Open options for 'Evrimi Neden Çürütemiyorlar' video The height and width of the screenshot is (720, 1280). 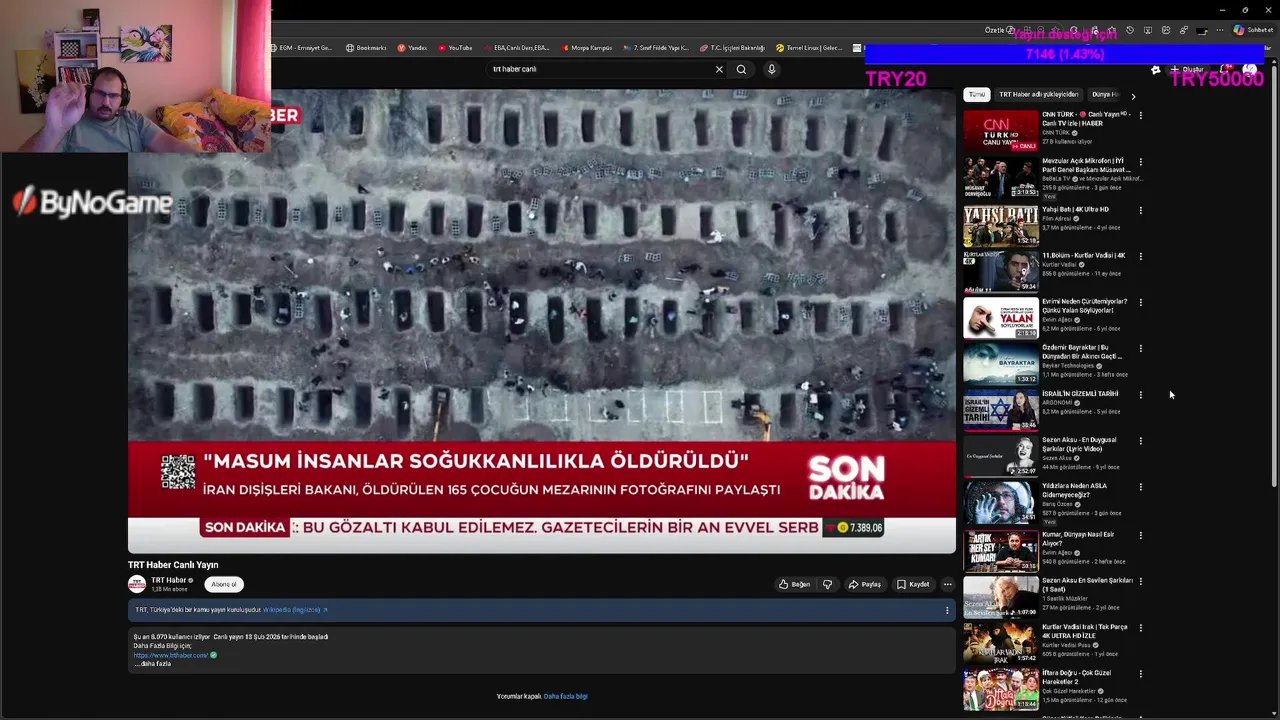point(1140,302)
